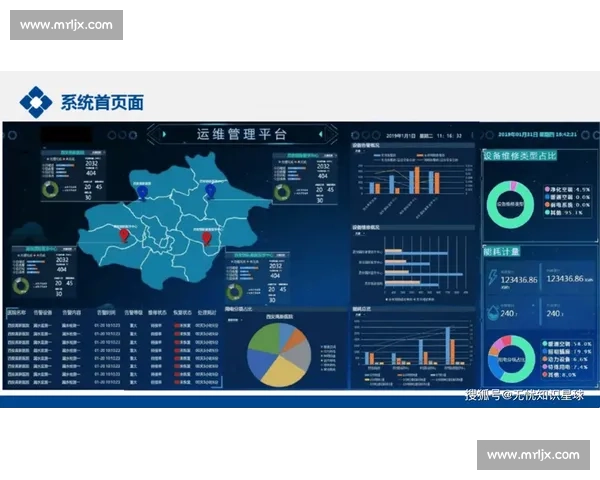600x480 pixels.
Task: Click the 123436.86 value beside lightning icon
Action: [x=519, y=280]
